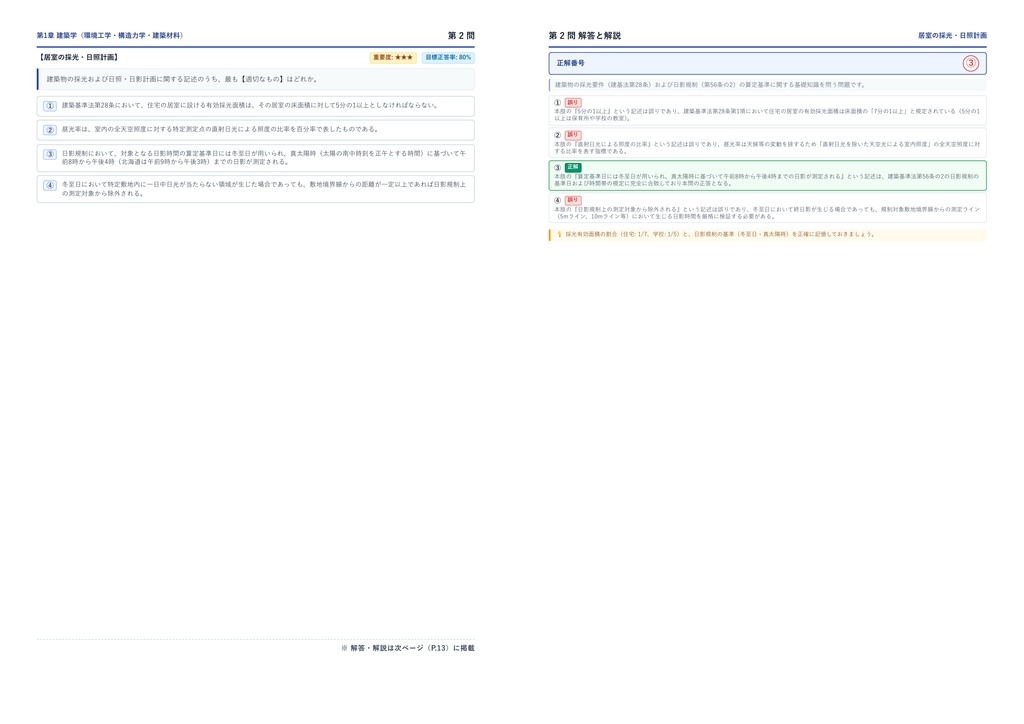This screenshot has width=1024, height=724.
Task: Click the 誤り badge beside explanation ④
Action: click(573, 200)
